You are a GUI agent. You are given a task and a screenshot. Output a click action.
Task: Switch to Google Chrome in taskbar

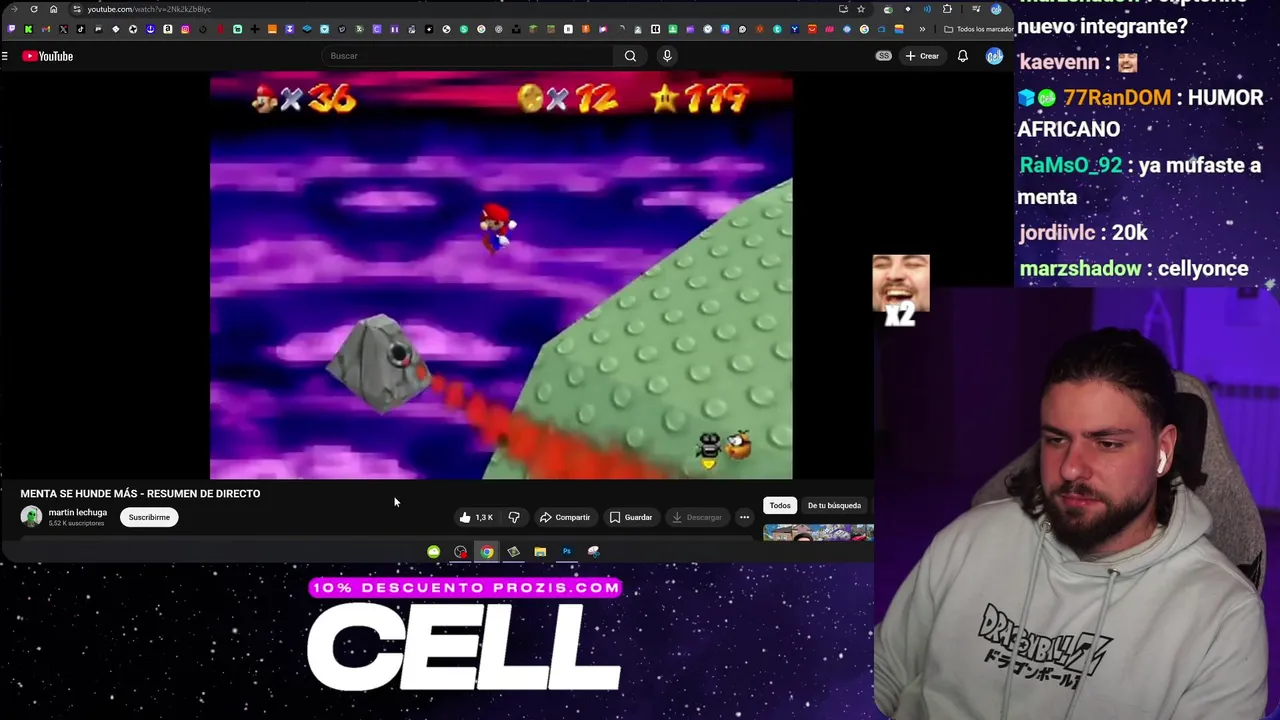coord(487,551)
